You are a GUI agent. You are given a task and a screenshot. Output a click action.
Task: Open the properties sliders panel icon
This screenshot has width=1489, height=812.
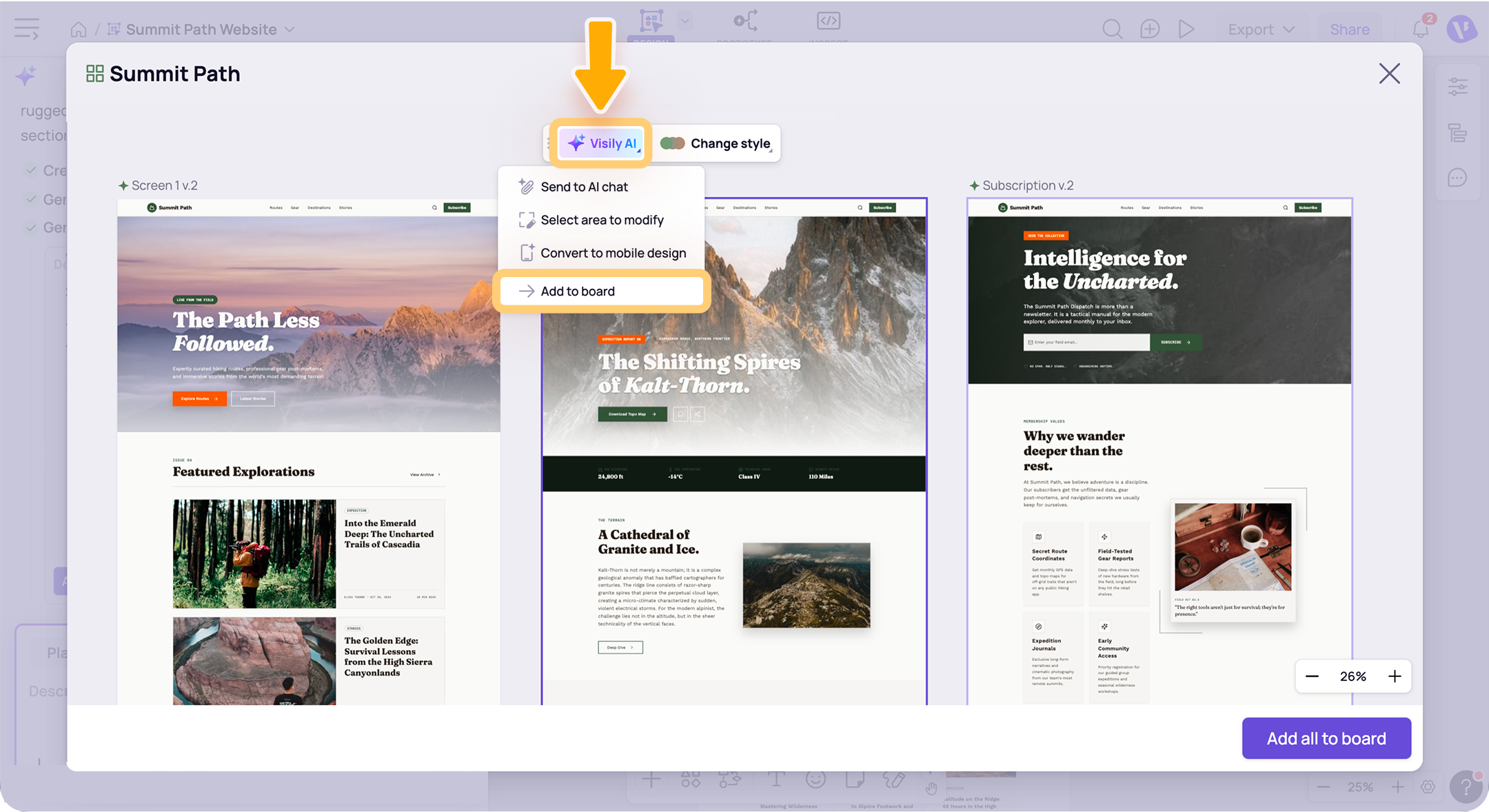coord(1457,86)
